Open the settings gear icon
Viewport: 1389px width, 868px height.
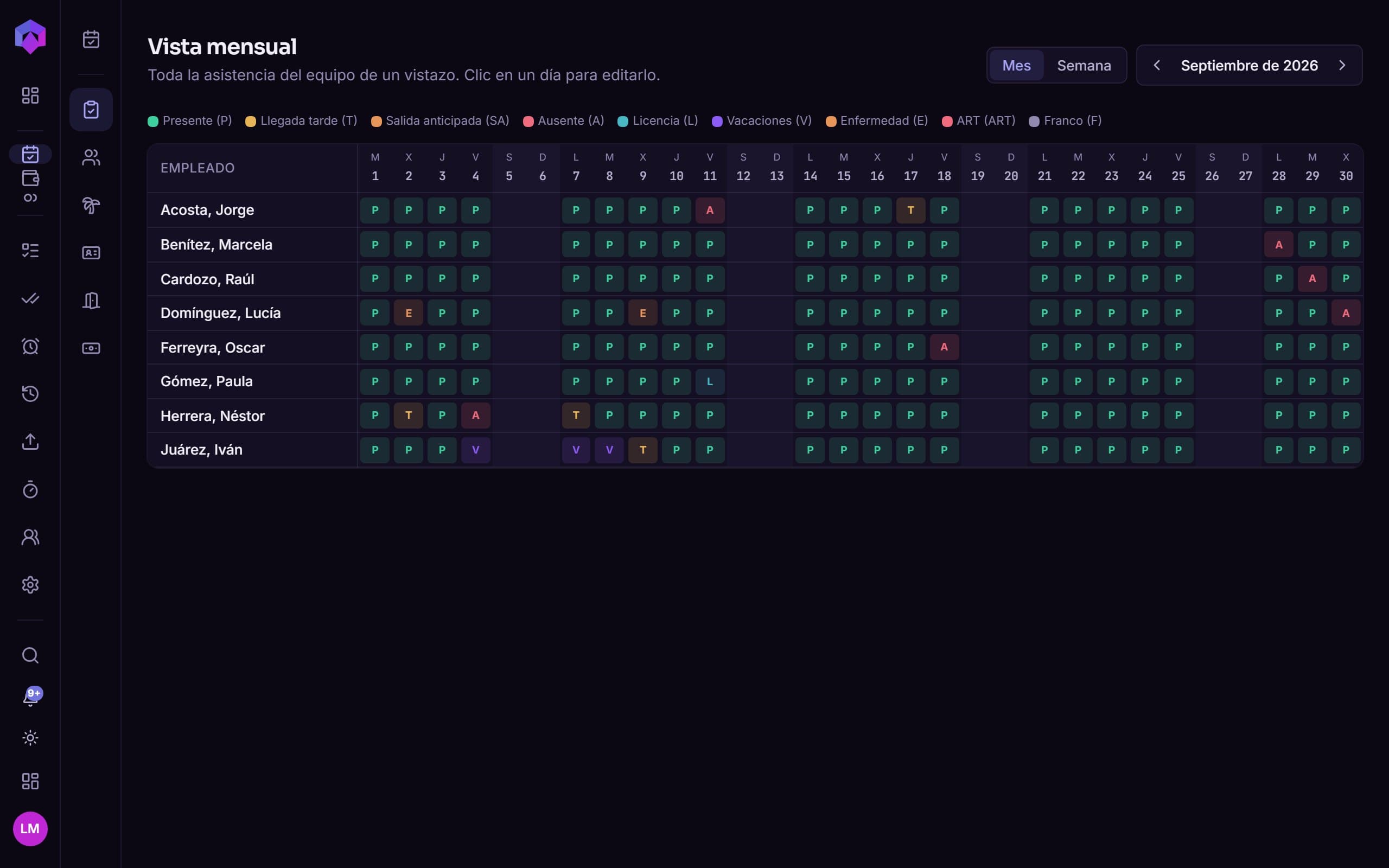pyautogui.click(x=30, y=585)
